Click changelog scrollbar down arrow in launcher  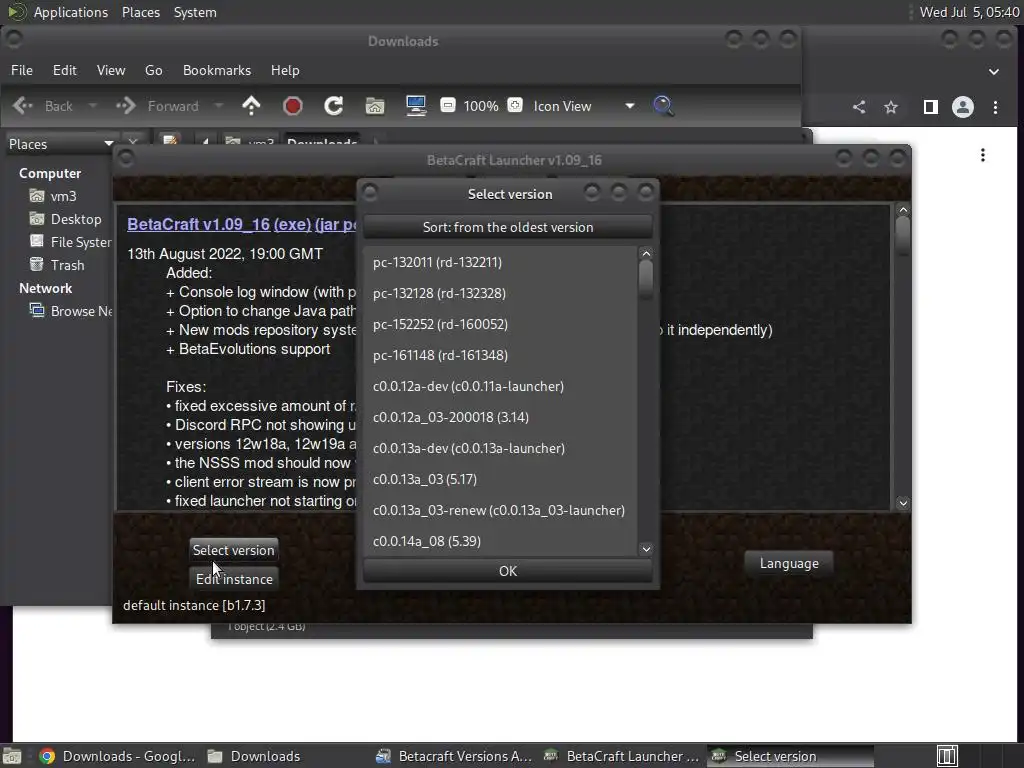[x=903, y=503]
